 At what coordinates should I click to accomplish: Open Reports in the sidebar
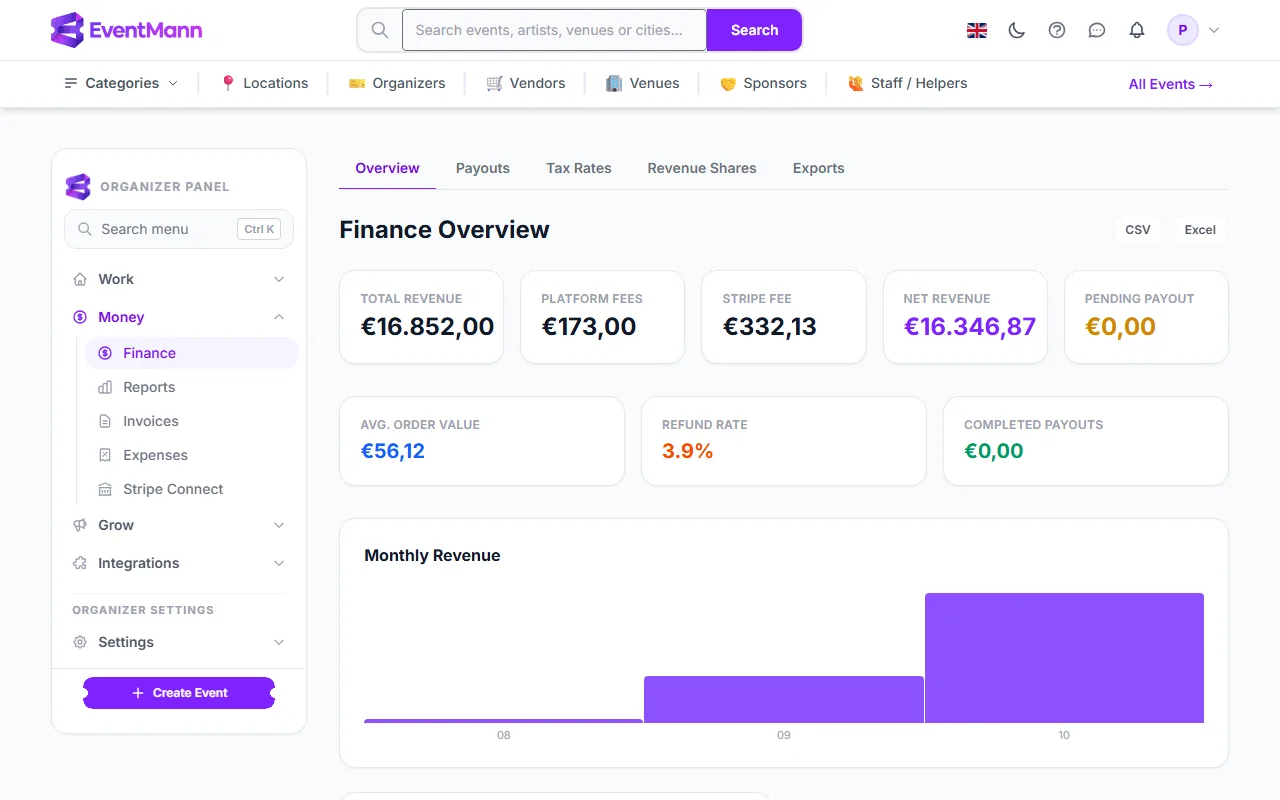[191, 387]
